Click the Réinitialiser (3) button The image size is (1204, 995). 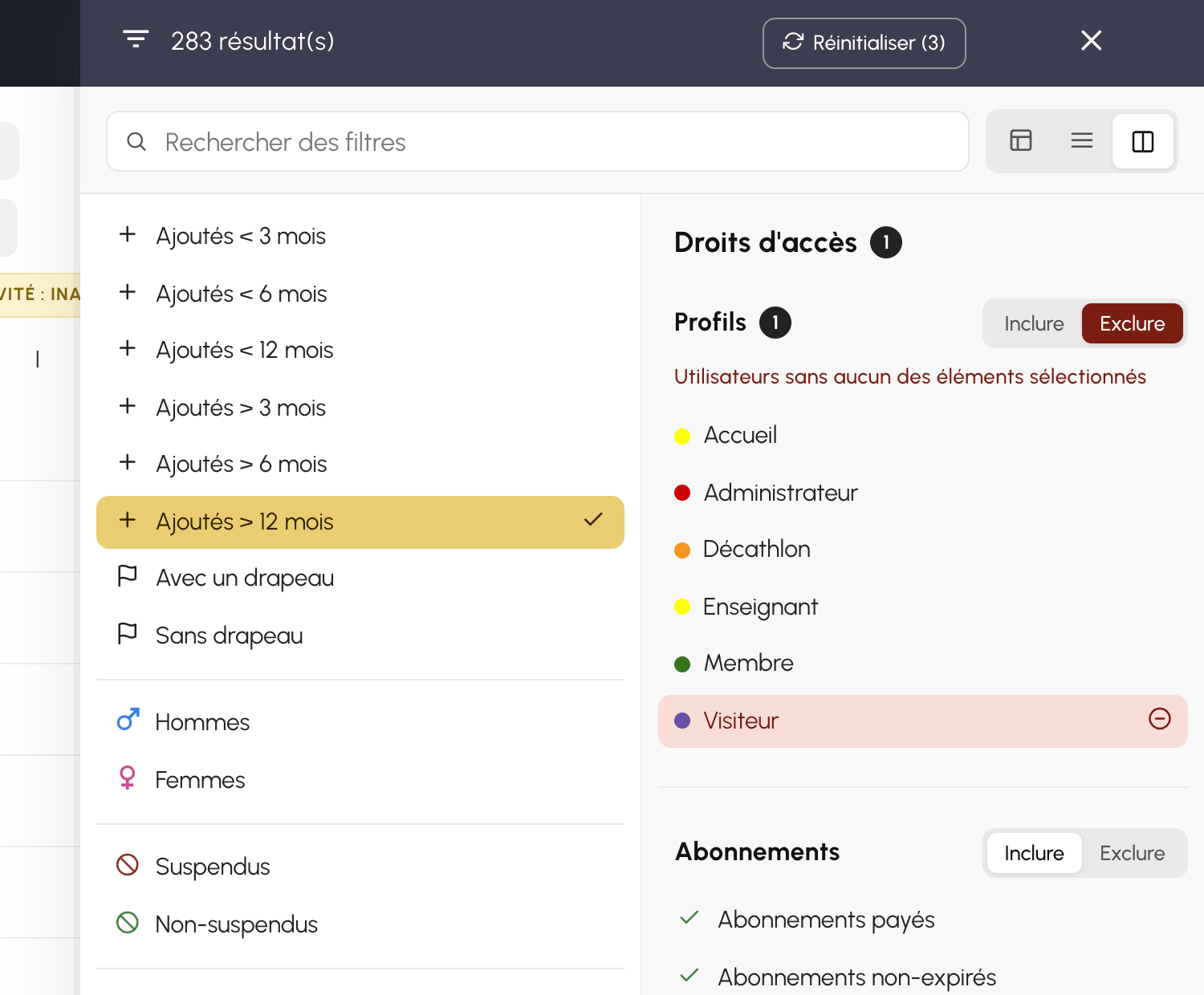point(864,43)
